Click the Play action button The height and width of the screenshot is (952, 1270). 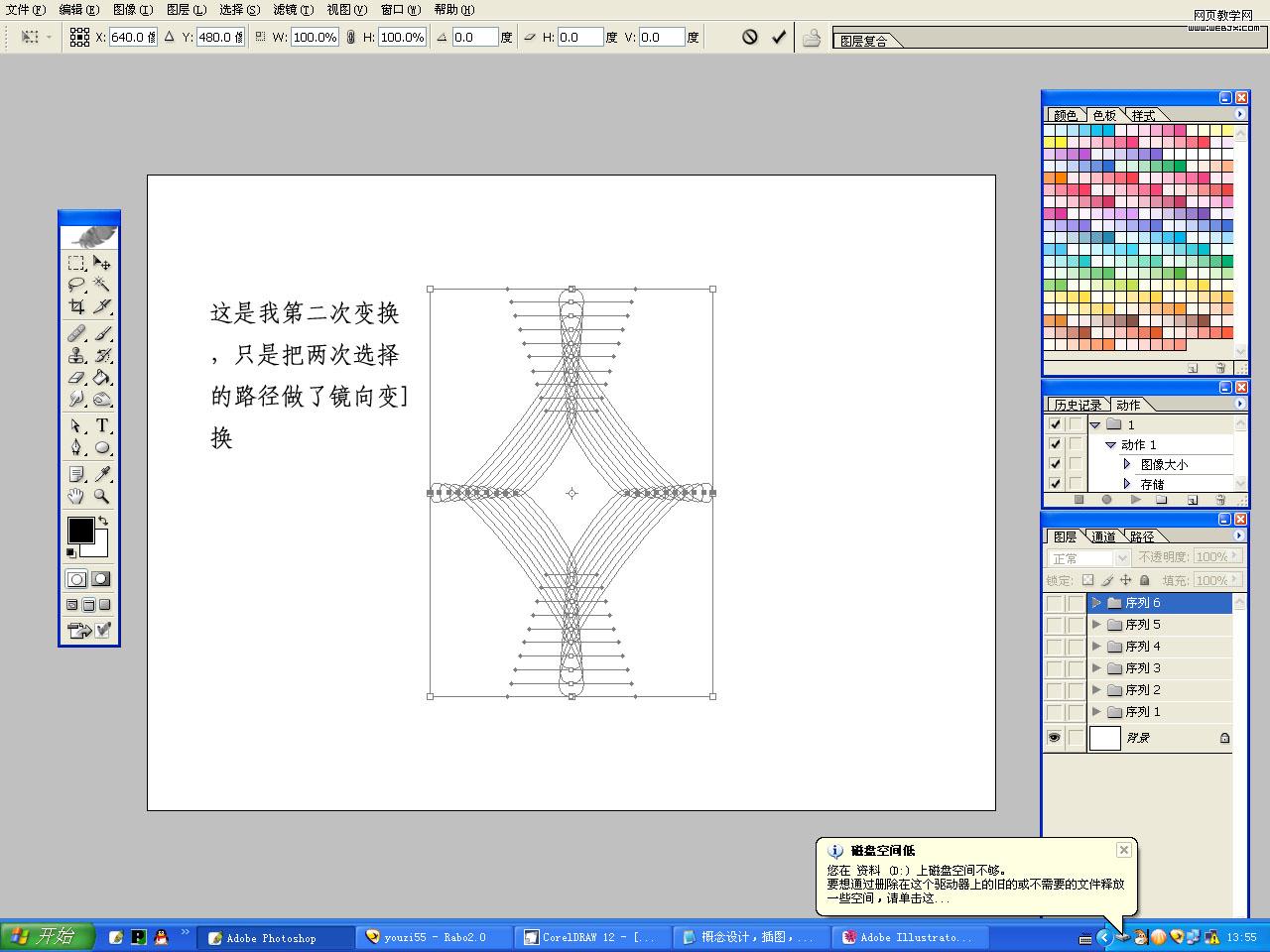1135,500
